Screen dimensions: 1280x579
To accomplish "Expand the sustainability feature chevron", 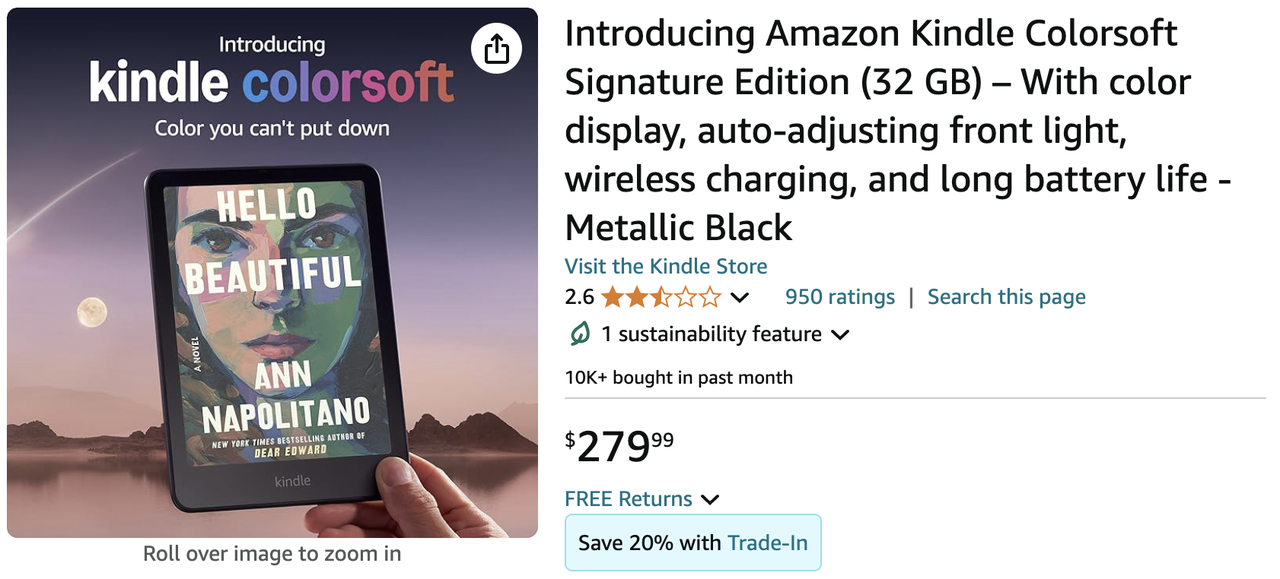I will tap(840, 335).
